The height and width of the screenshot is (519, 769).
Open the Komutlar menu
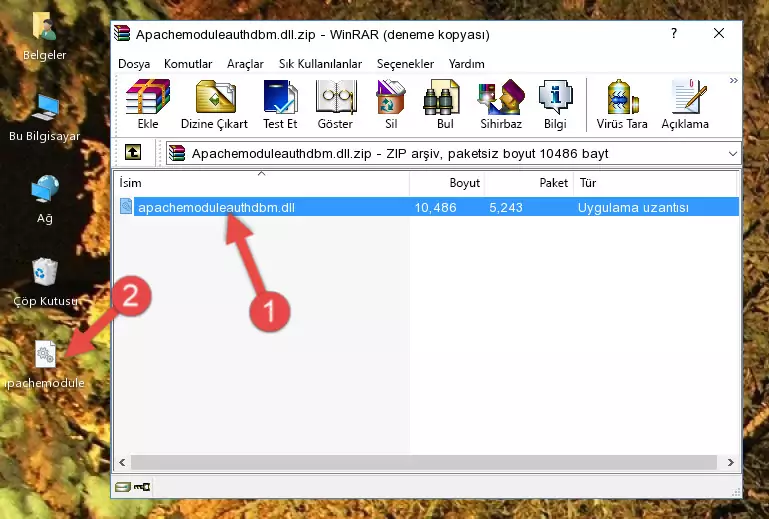tap(188, 64)
